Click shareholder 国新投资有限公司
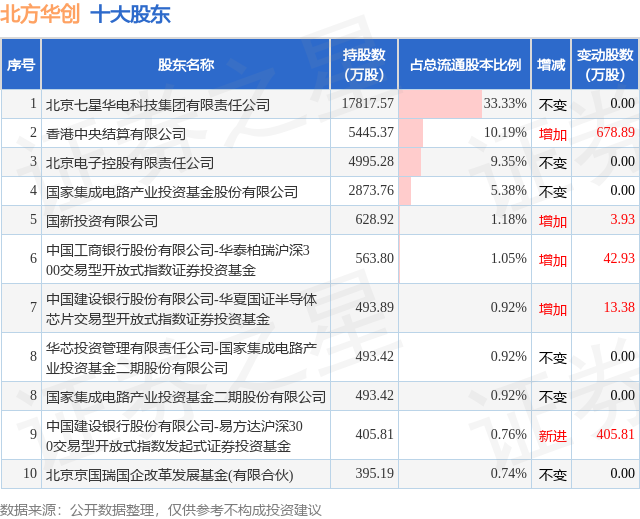The height and width of the screenshot is (519, 640). 102,221
